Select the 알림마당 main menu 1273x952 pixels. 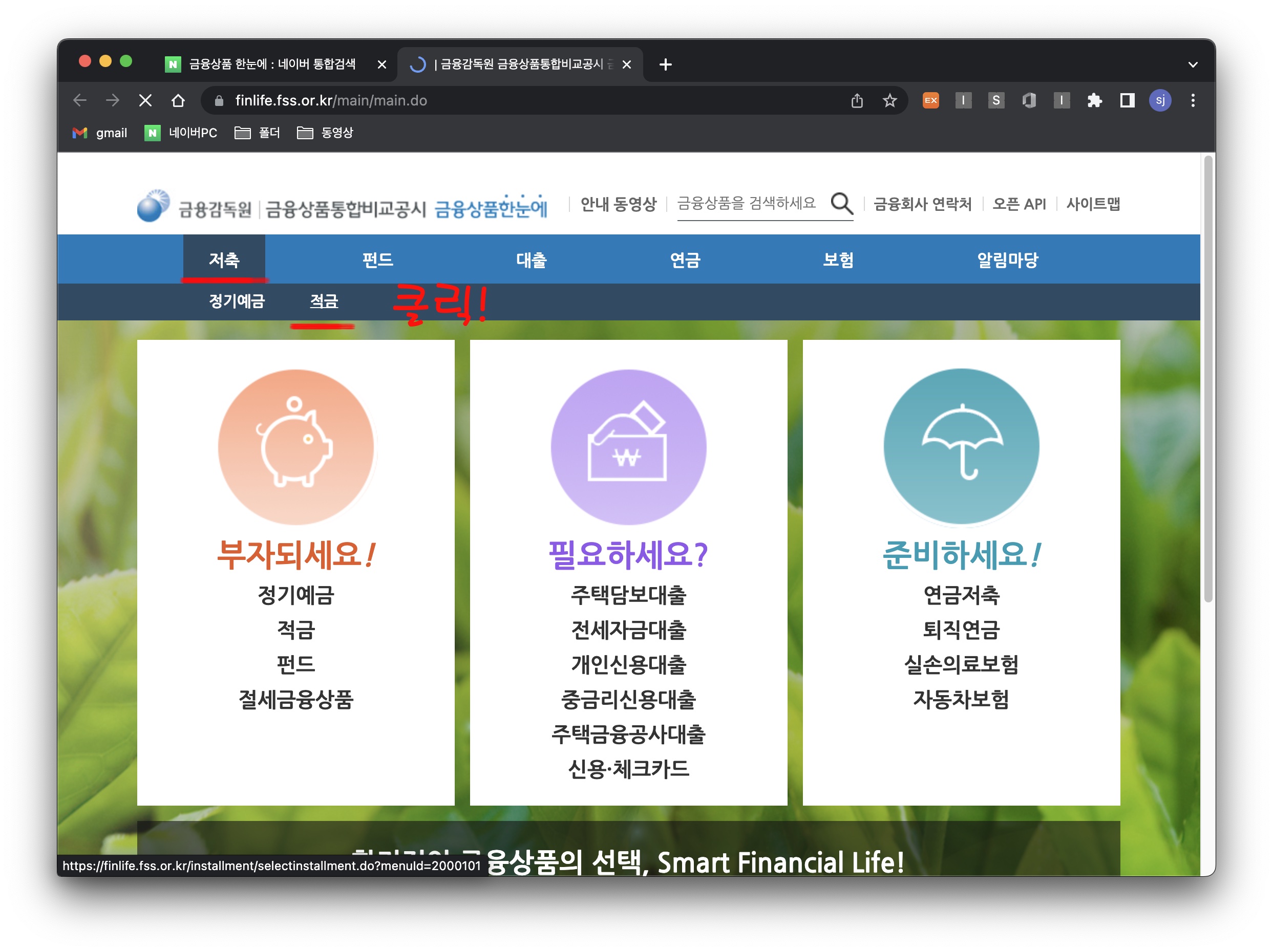coord(1008,259)
